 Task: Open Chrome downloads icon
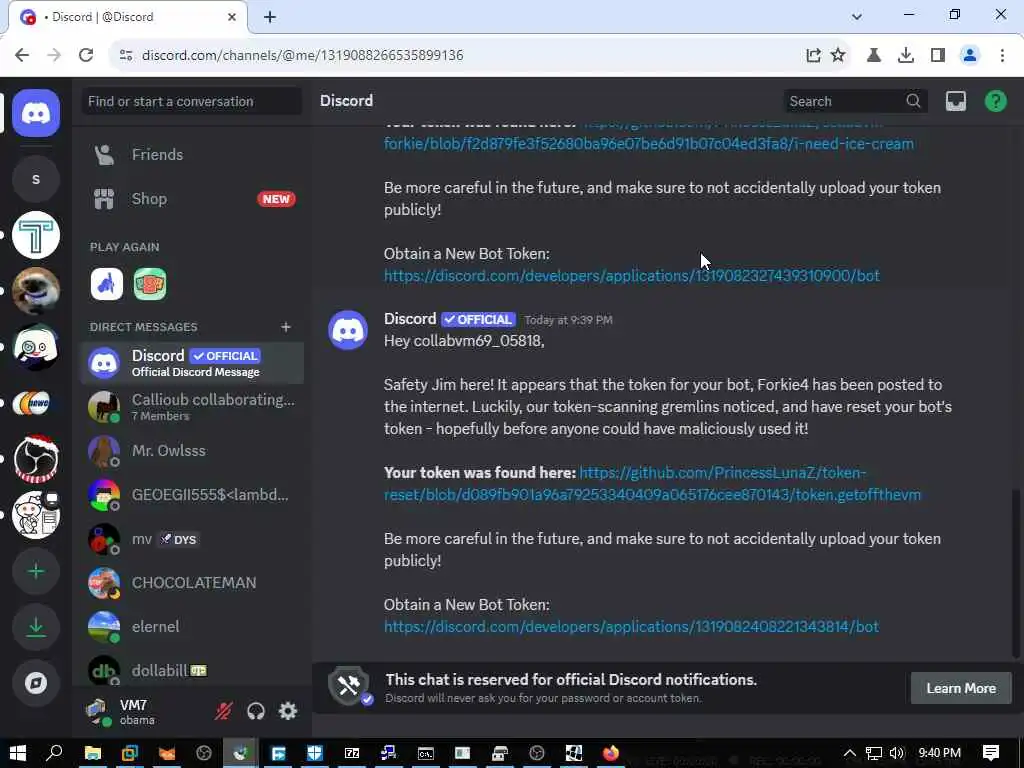click(906, 56)
